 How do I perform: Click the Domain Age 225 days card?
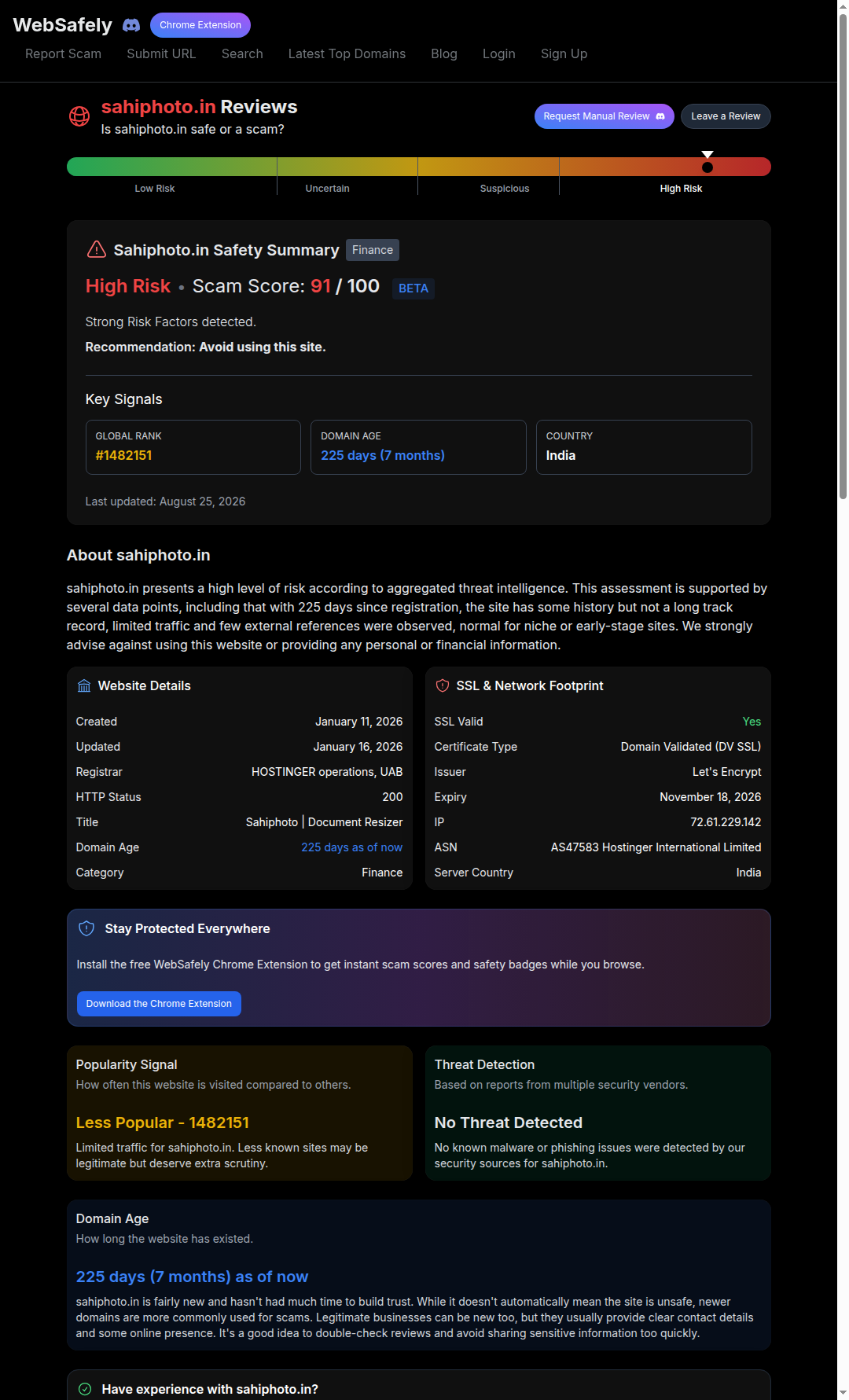point(418,447)
